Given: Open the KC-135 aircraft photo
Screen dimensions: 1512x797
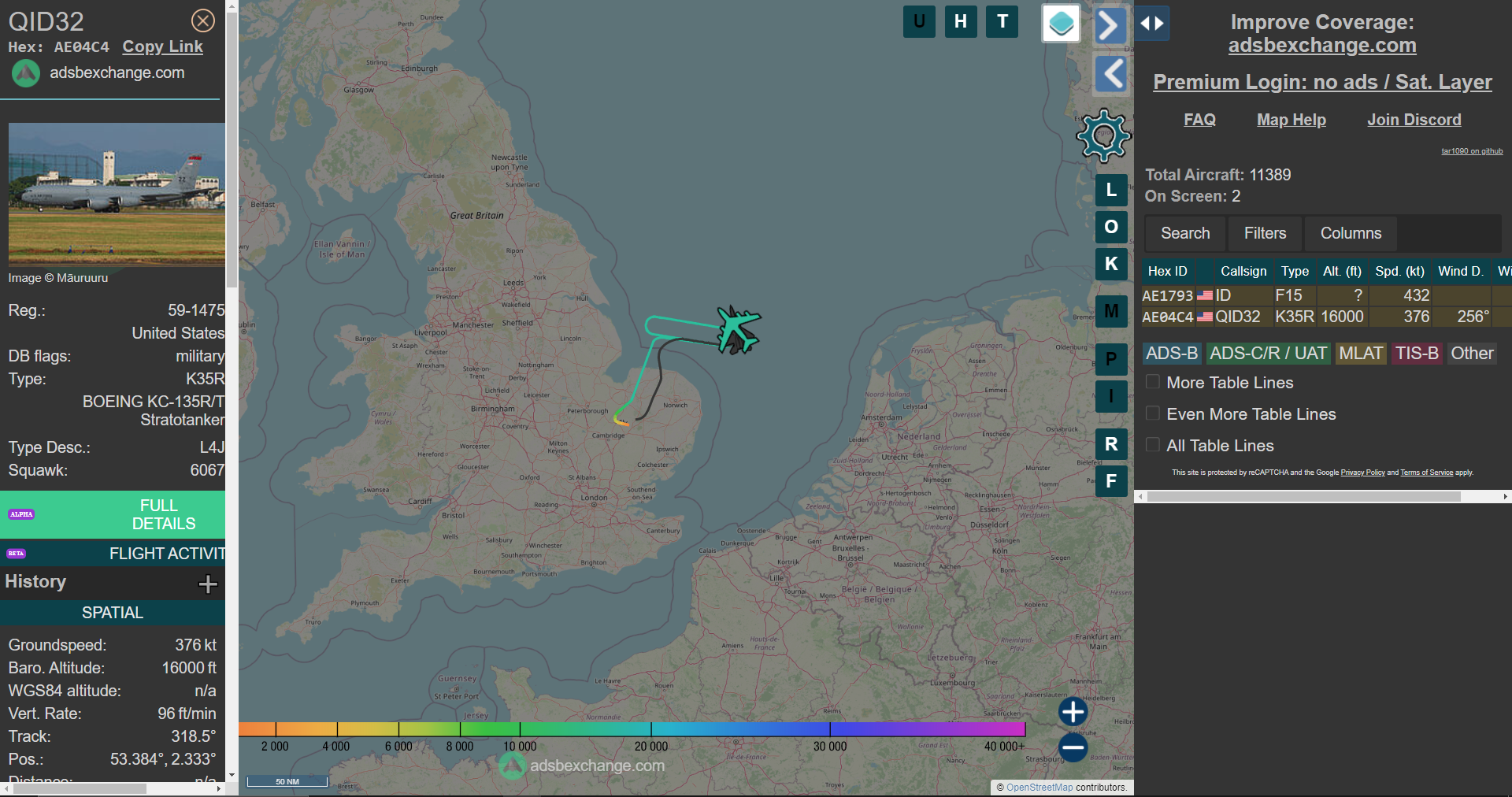Looking at the screenshot, I should (117, 194).
